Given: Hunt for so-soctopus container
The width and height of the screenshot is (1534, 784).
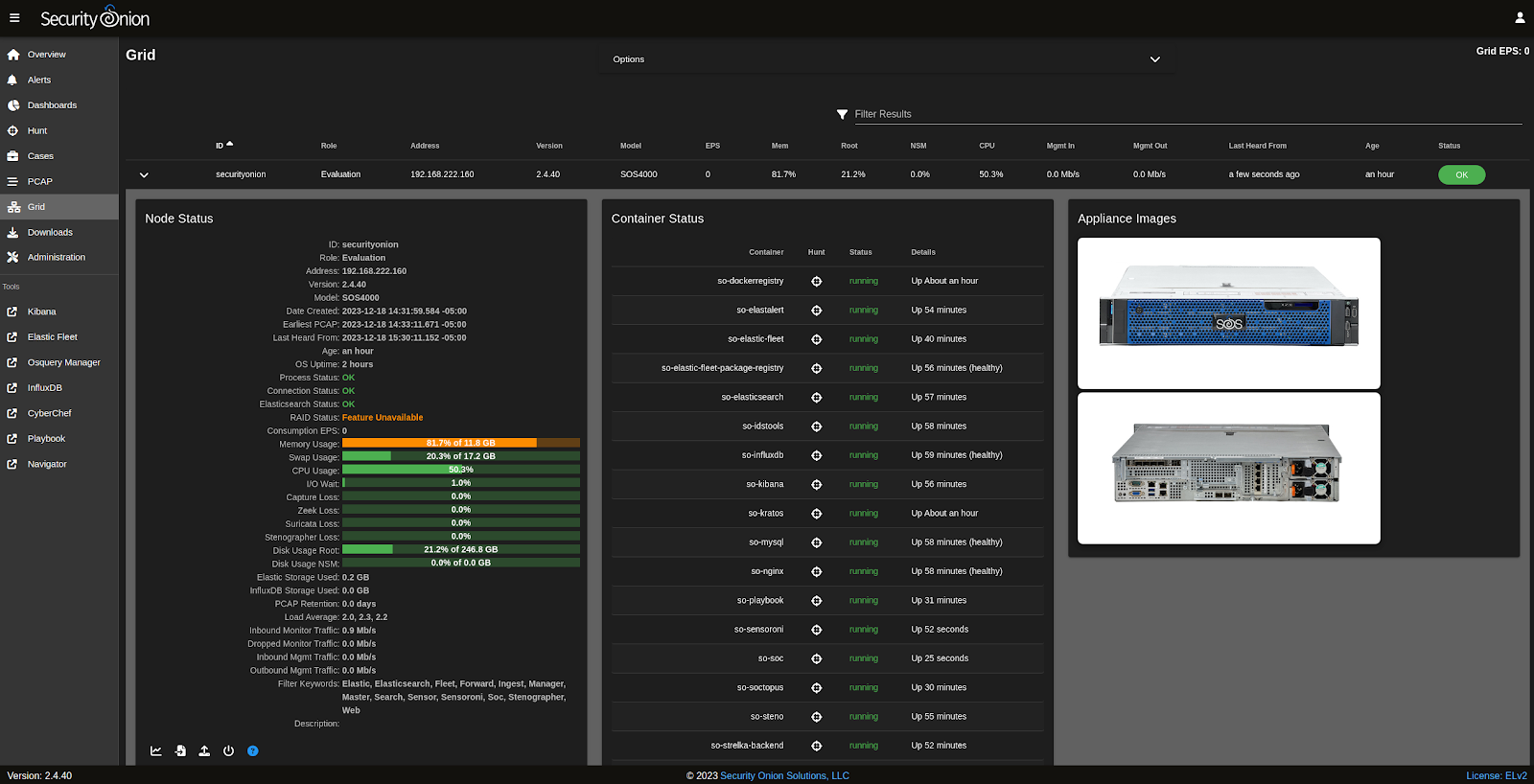Looking at the screenshot, I should click(817, 688).
